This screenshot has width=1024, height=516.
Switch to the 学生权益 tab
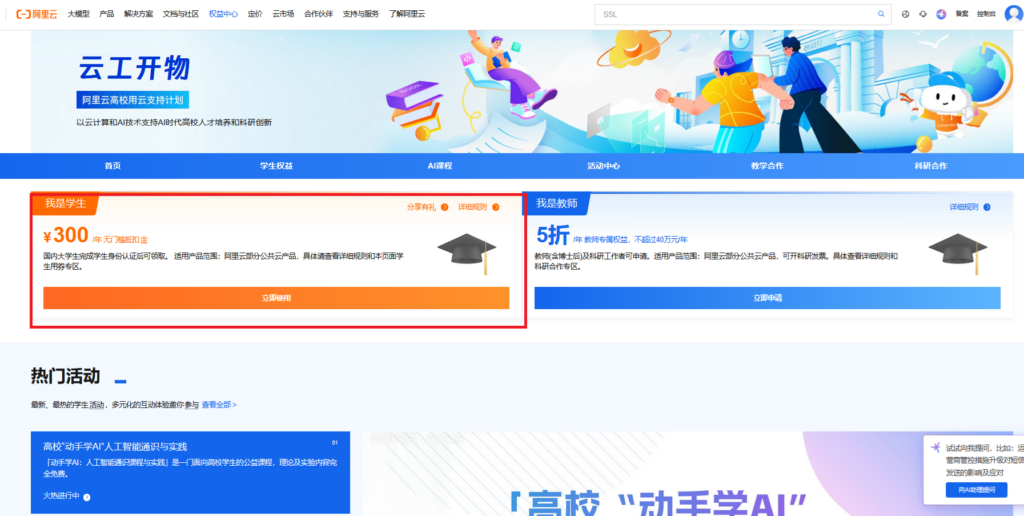[276, 166]
